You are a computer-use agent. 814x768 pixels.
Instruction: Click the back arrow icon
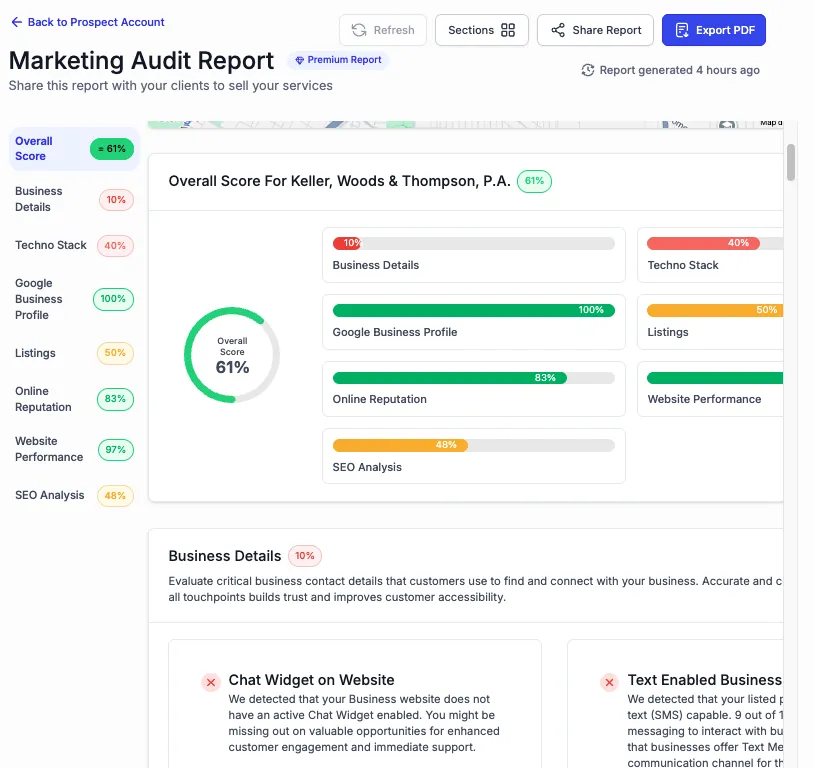(x=17, y=22)
